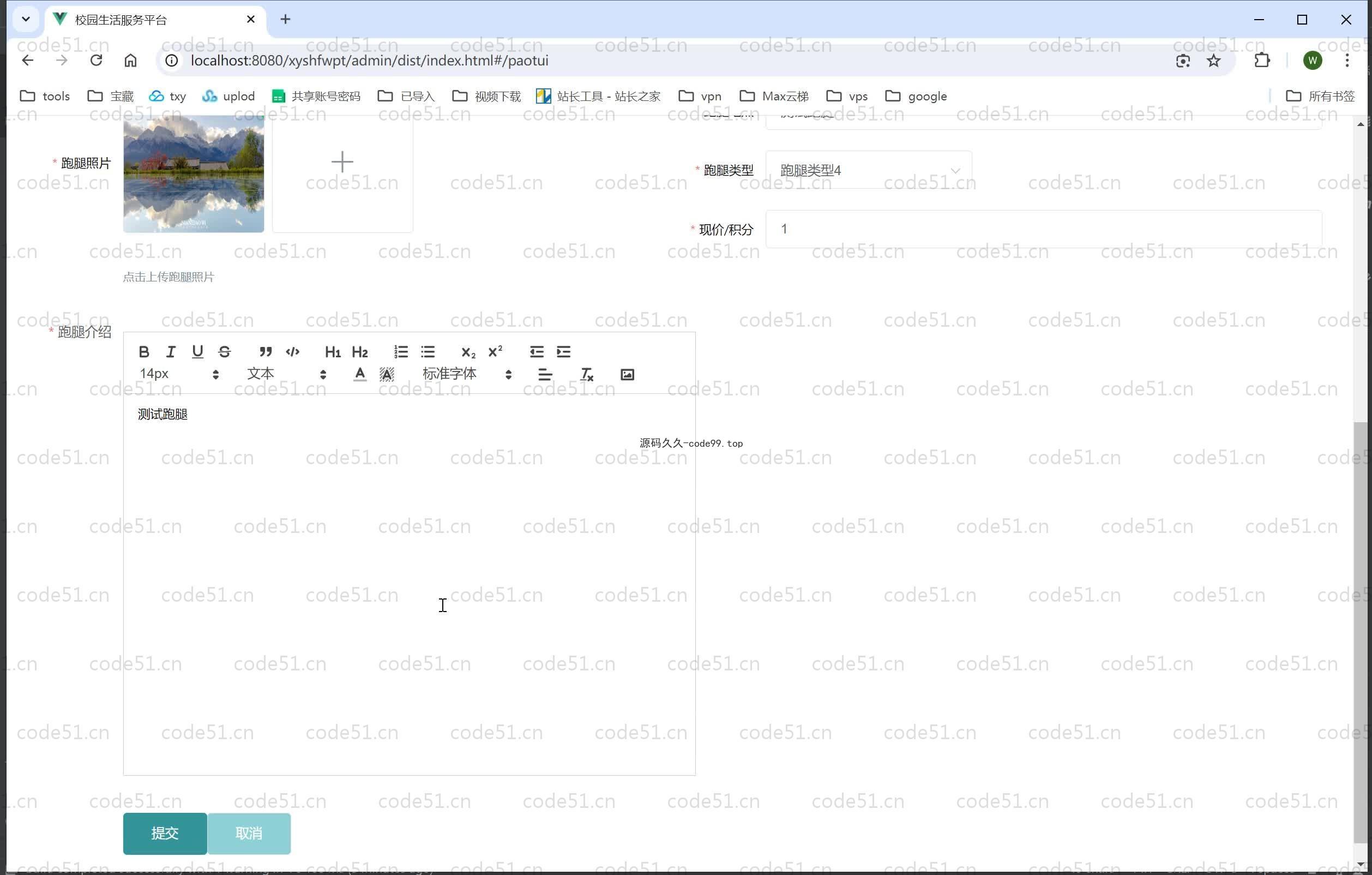Screen dimensions: 1372x875
Task: Open the uplod bookmark
Action: (228, 97)
